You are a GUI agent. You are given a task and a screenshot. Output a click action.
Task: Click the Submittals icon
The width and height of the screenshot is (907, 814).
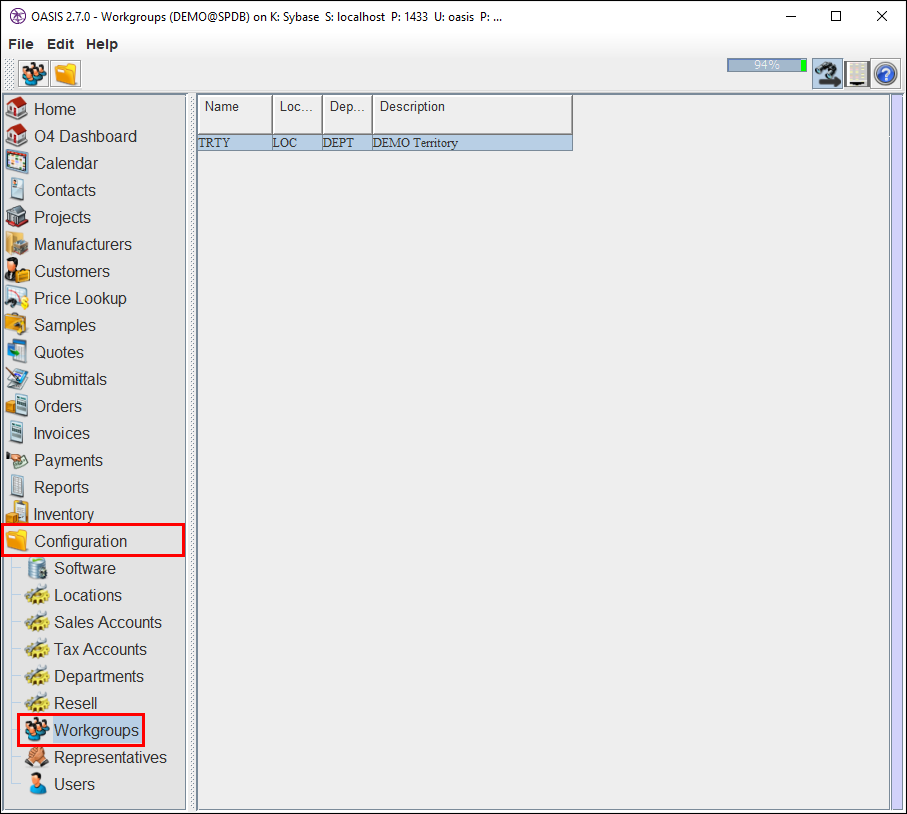click(x=17, y=379)
